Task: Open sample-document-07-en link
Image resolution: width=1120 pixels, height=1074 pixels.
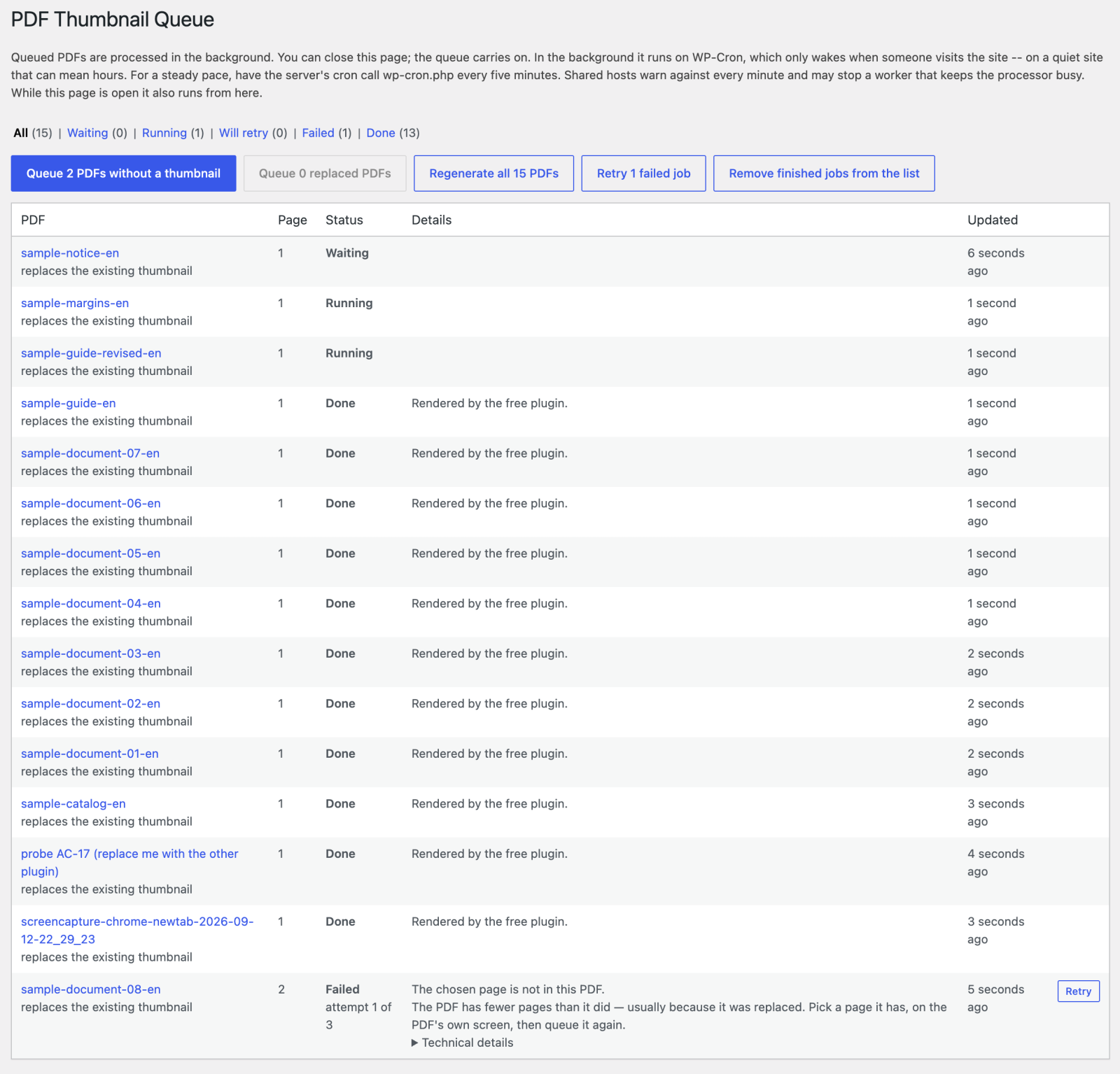Action: click(90, 453)
